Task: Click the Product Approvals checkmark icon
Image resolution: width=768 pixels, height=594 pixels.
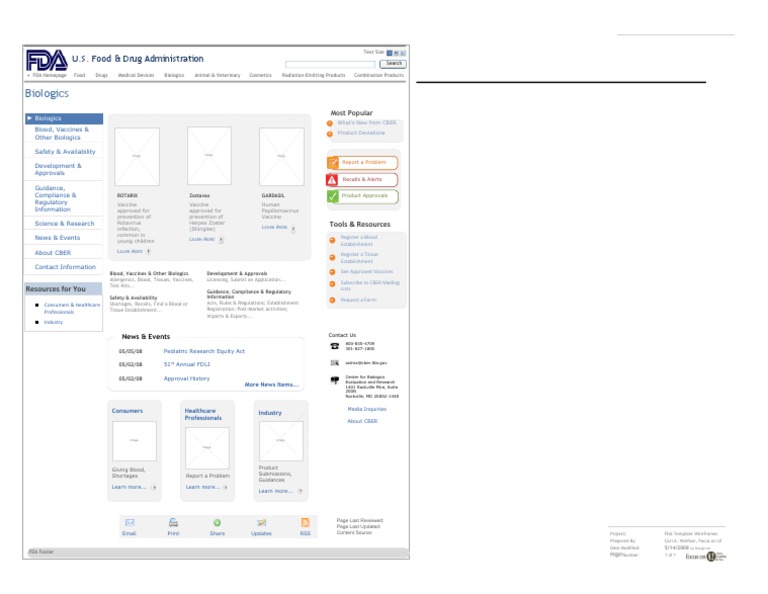Action: 333,196
